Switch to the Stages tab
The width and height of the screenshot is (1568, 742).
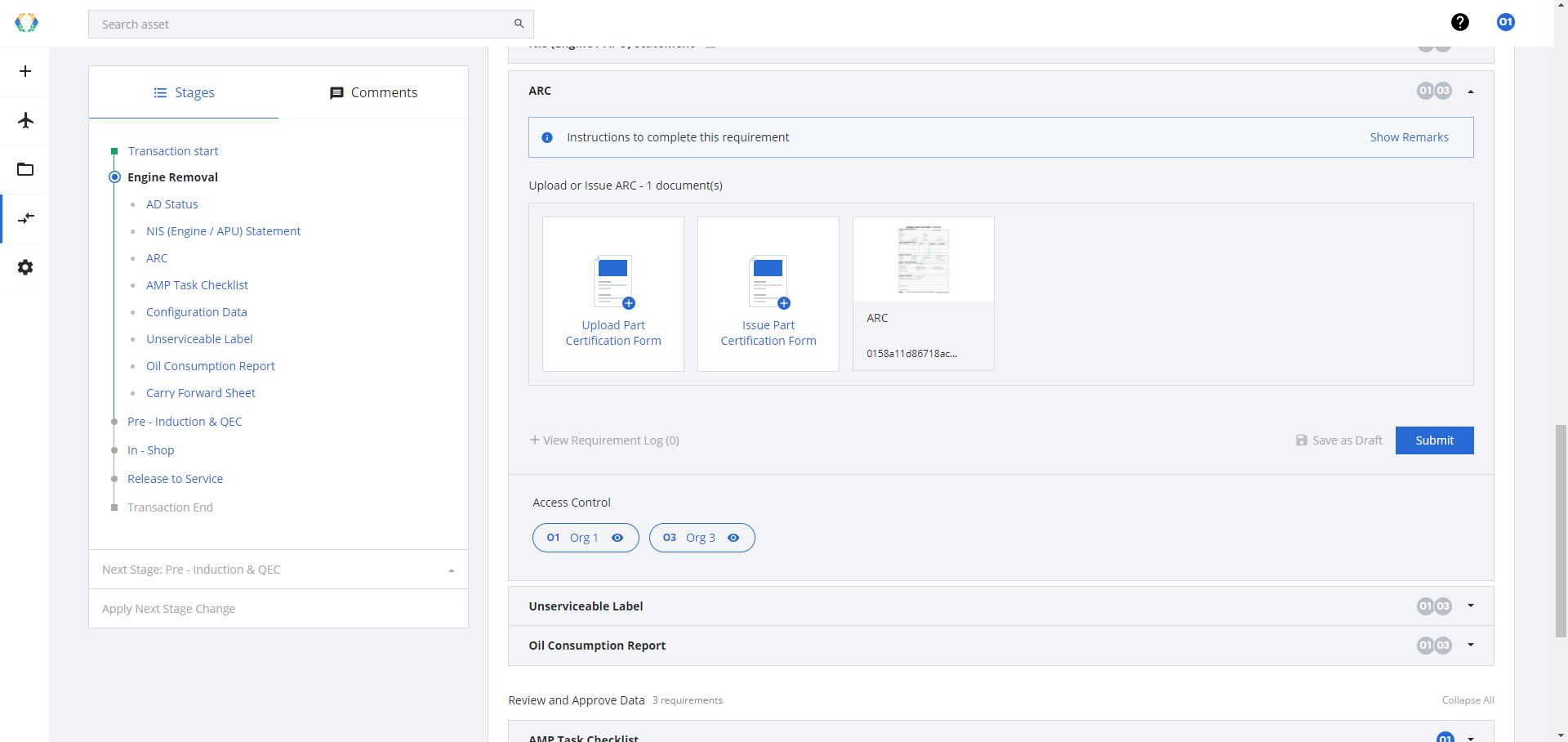pyautogui.click(x=184, y=92)
